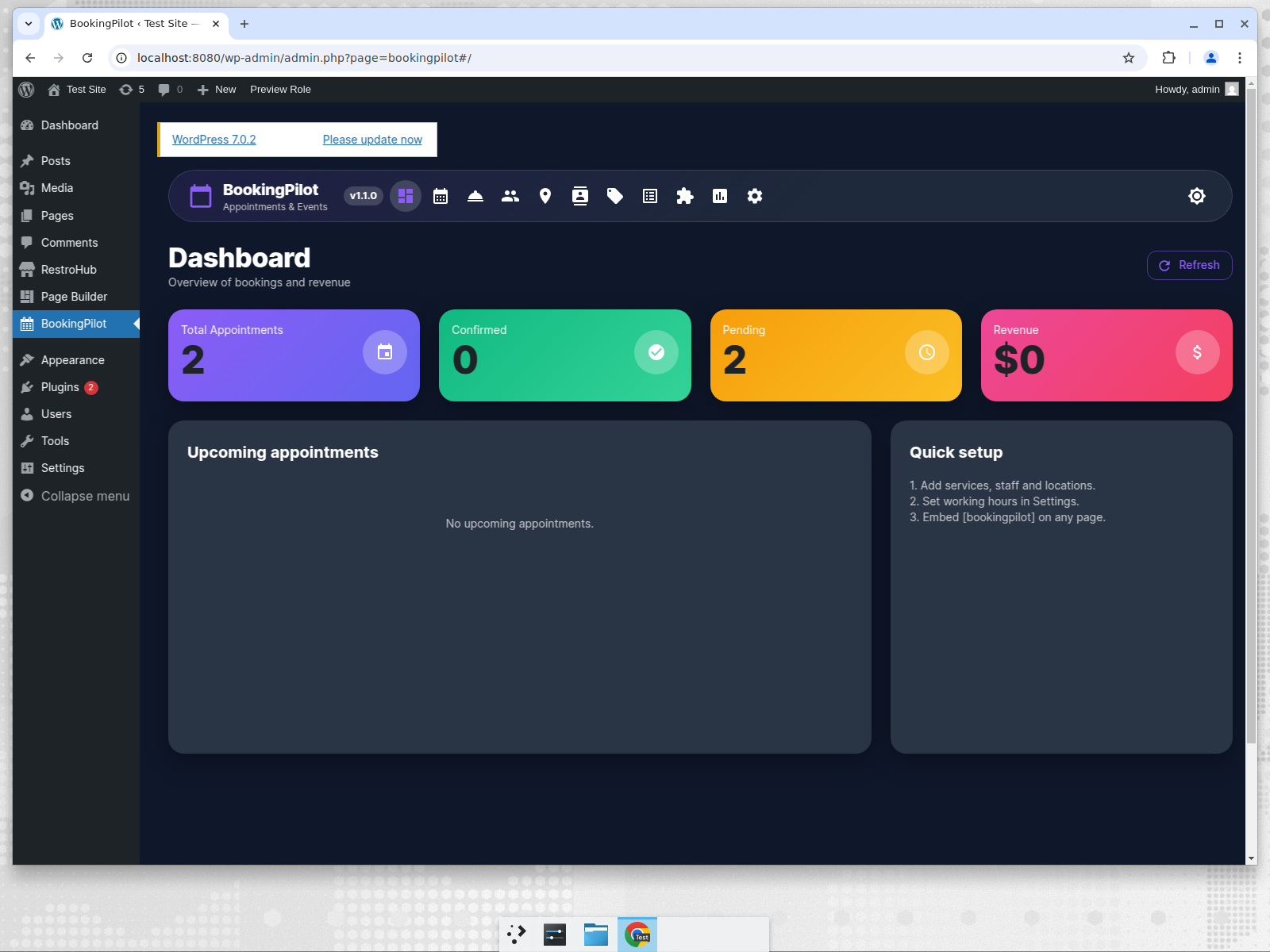Open Pages in the sidebar

coord(76,216)
